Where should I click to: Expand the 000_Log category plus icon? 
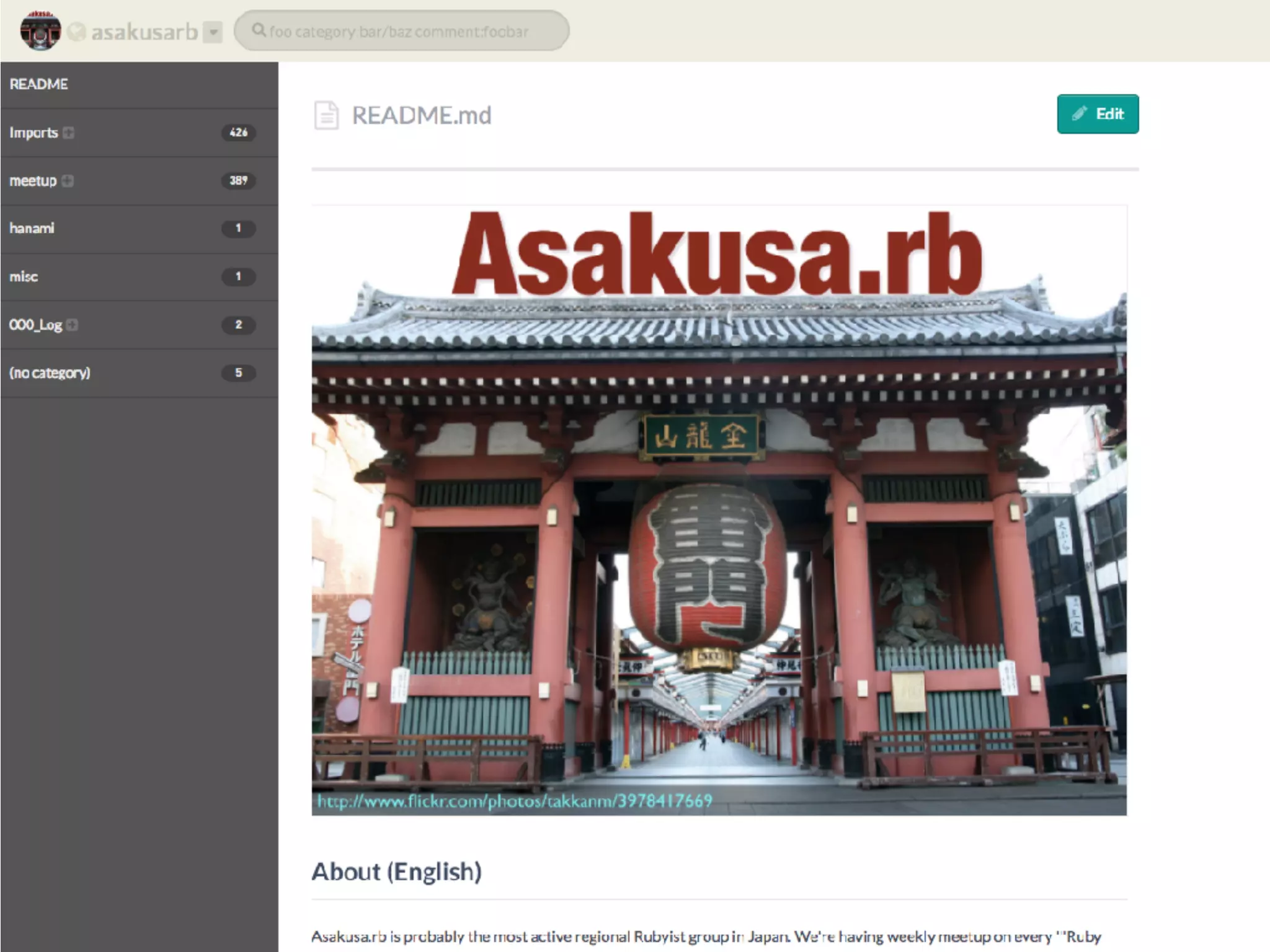pos(72,325)
